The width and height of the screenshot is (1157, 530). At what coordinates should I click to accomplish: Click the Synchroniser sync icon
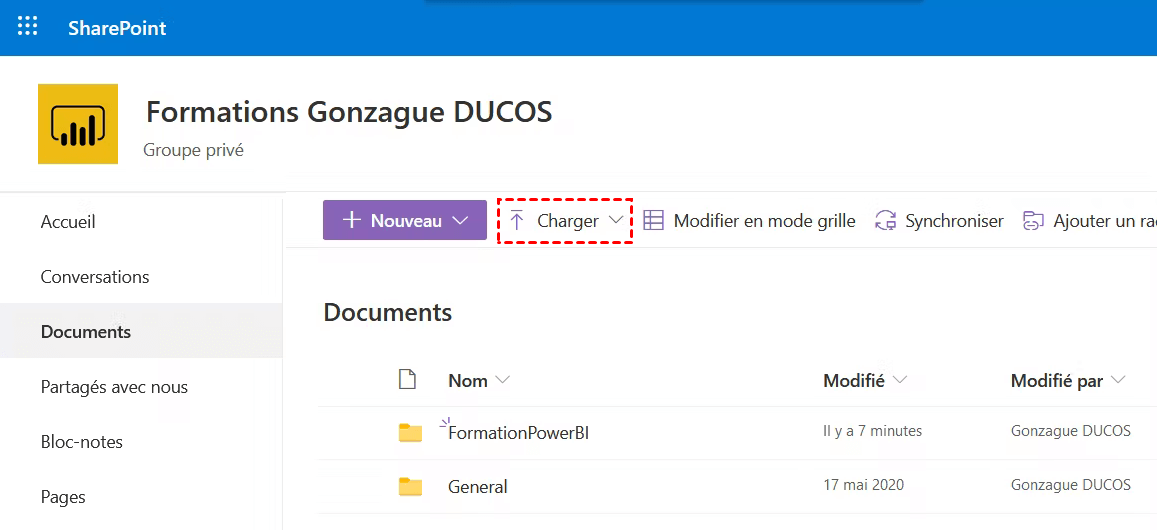[885, 221]
